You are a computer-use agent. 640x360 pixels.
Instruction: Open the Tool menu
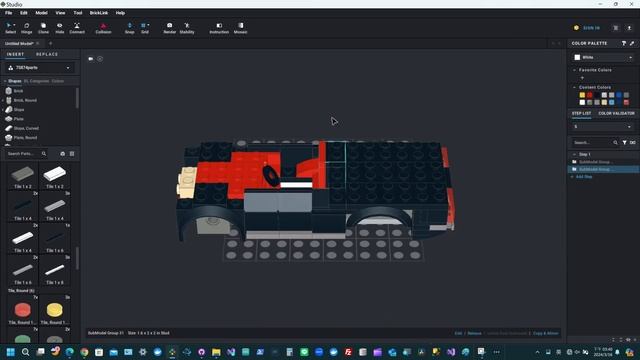[78, 13]
